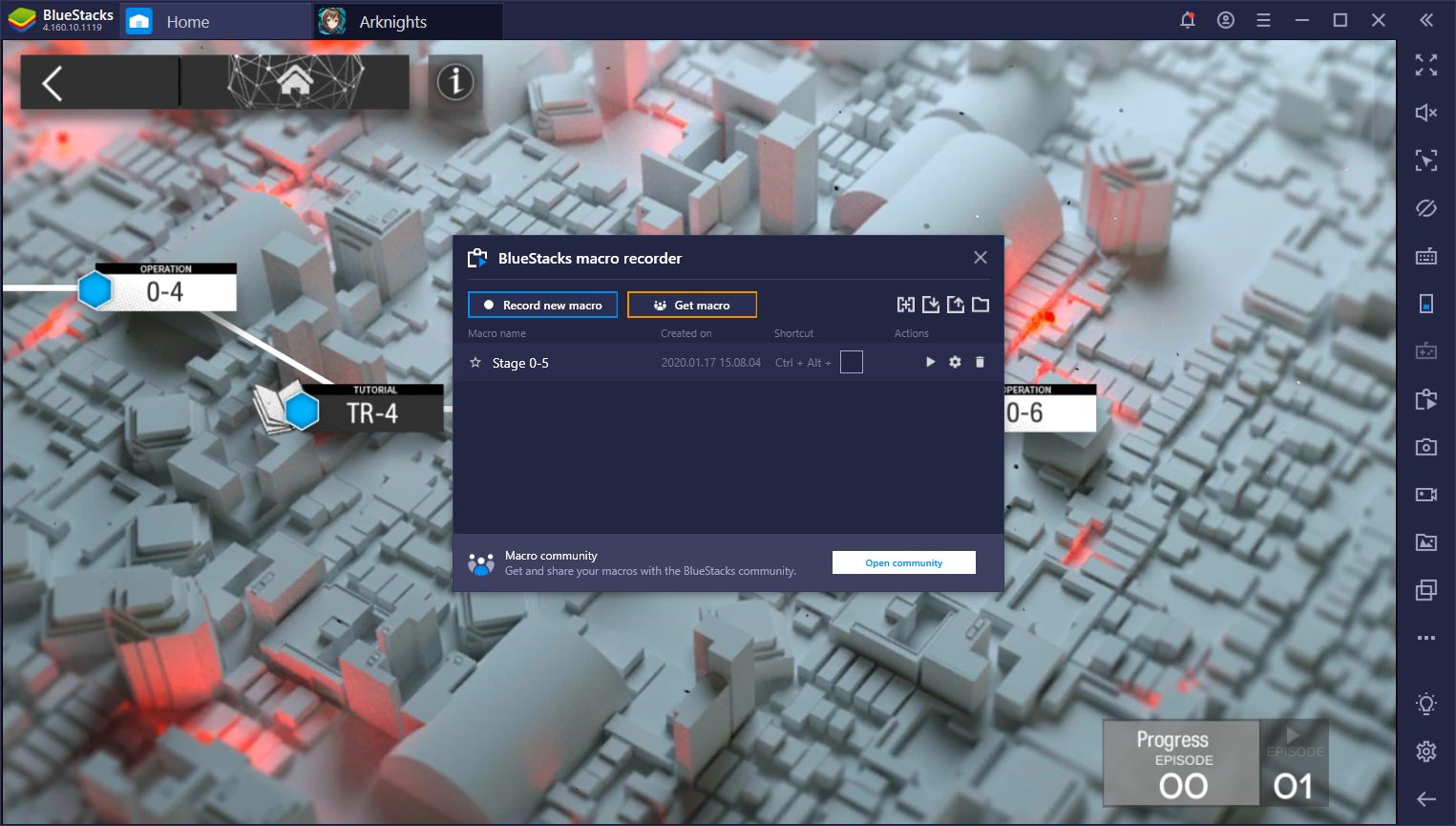
Task: Open the in-game info icon
Action: click(x=455, y=82)
